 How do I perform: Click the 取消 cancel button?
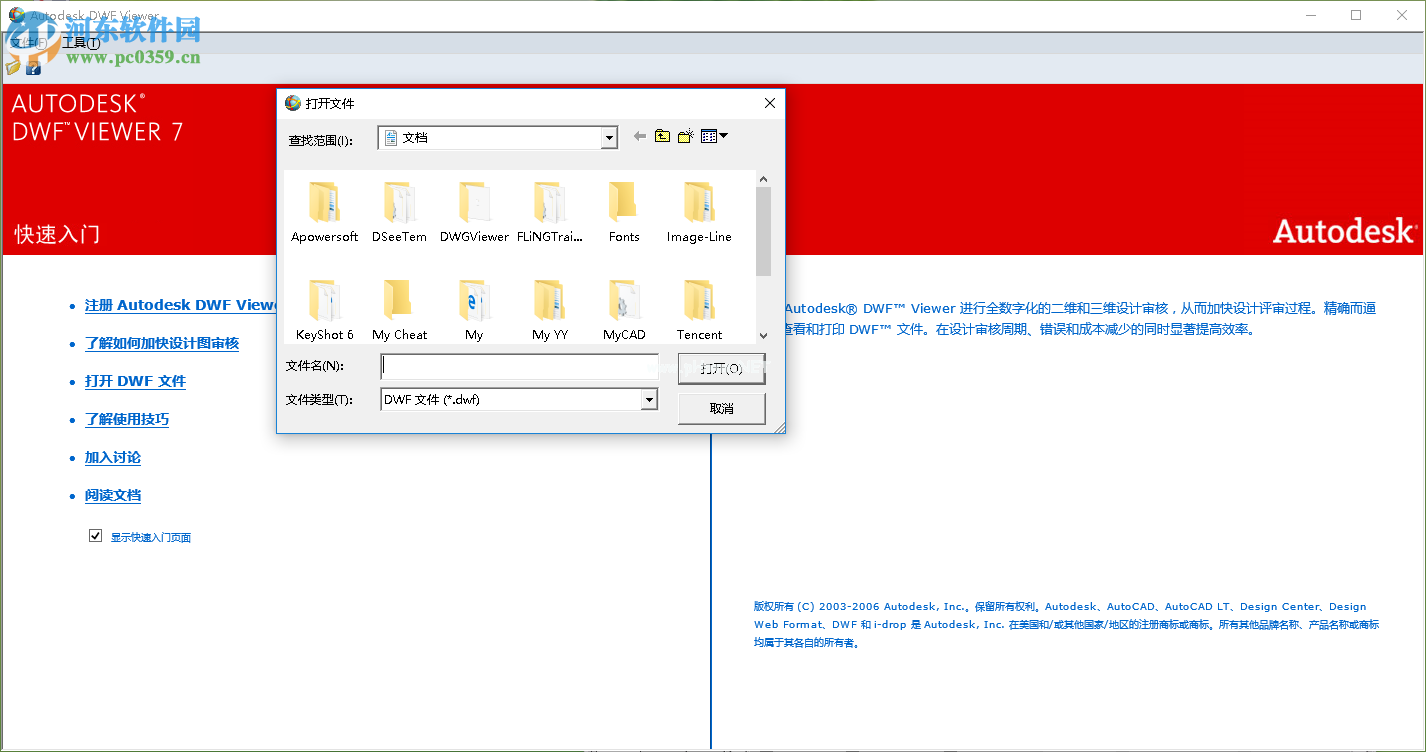721,408
